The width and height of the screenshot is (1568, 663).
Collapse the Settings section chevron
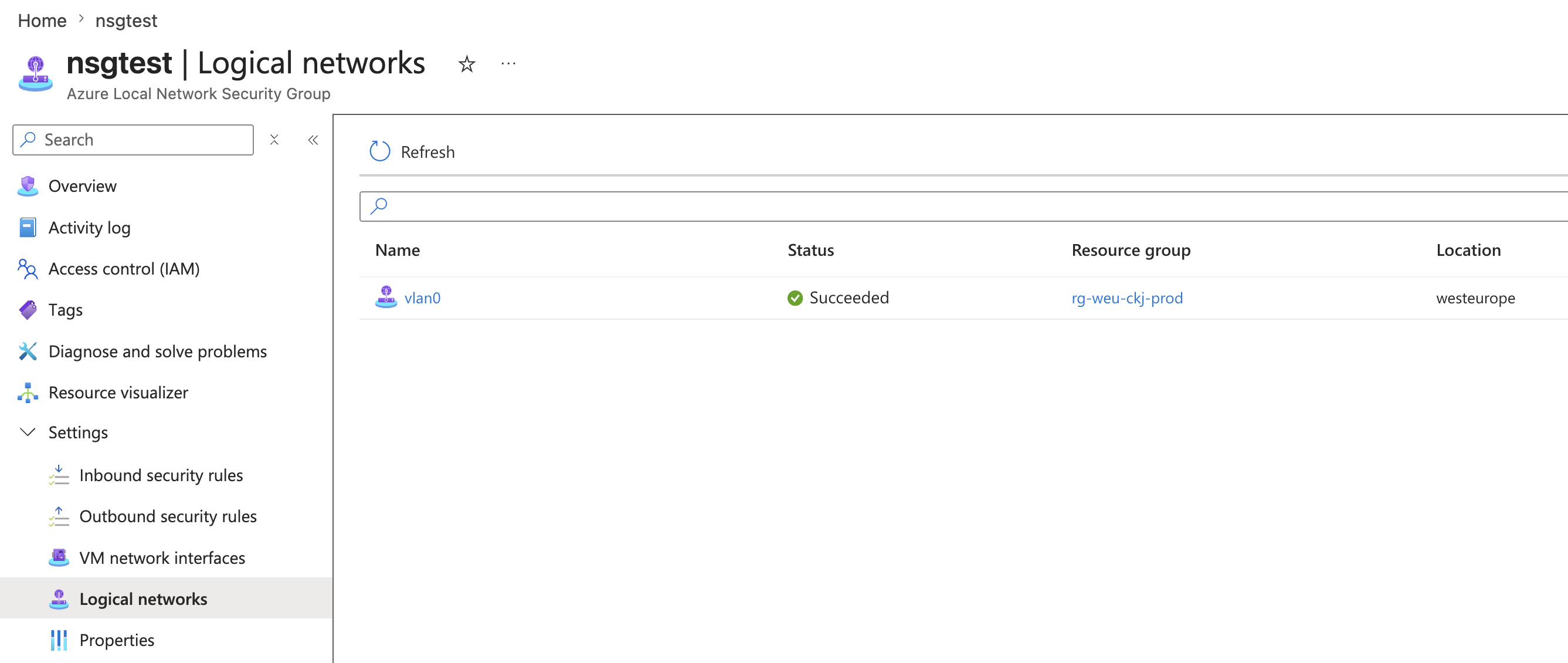coord(28,432)
